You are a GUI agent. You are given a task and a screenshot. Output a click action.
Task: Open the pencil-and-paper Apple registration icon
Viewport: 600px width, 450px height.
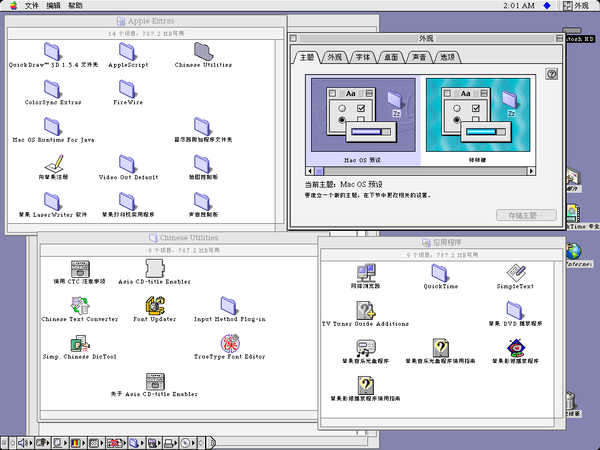pyautogui.click(x=54, y=163)
